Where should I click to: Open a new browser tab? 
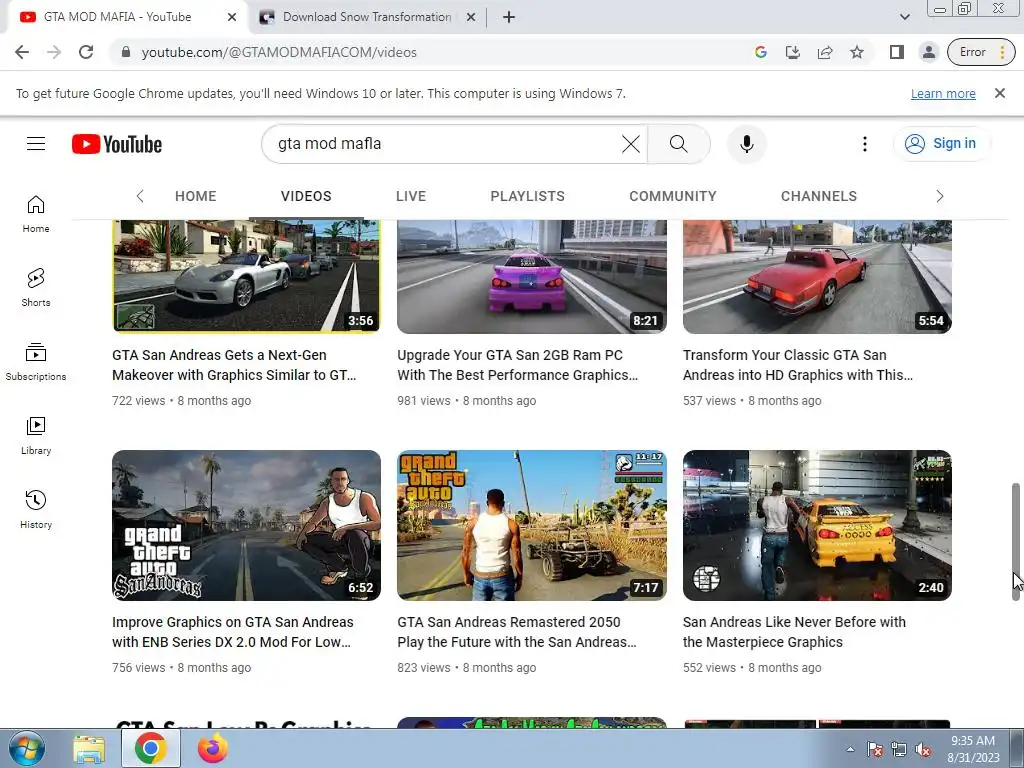(x=509, y=17)
